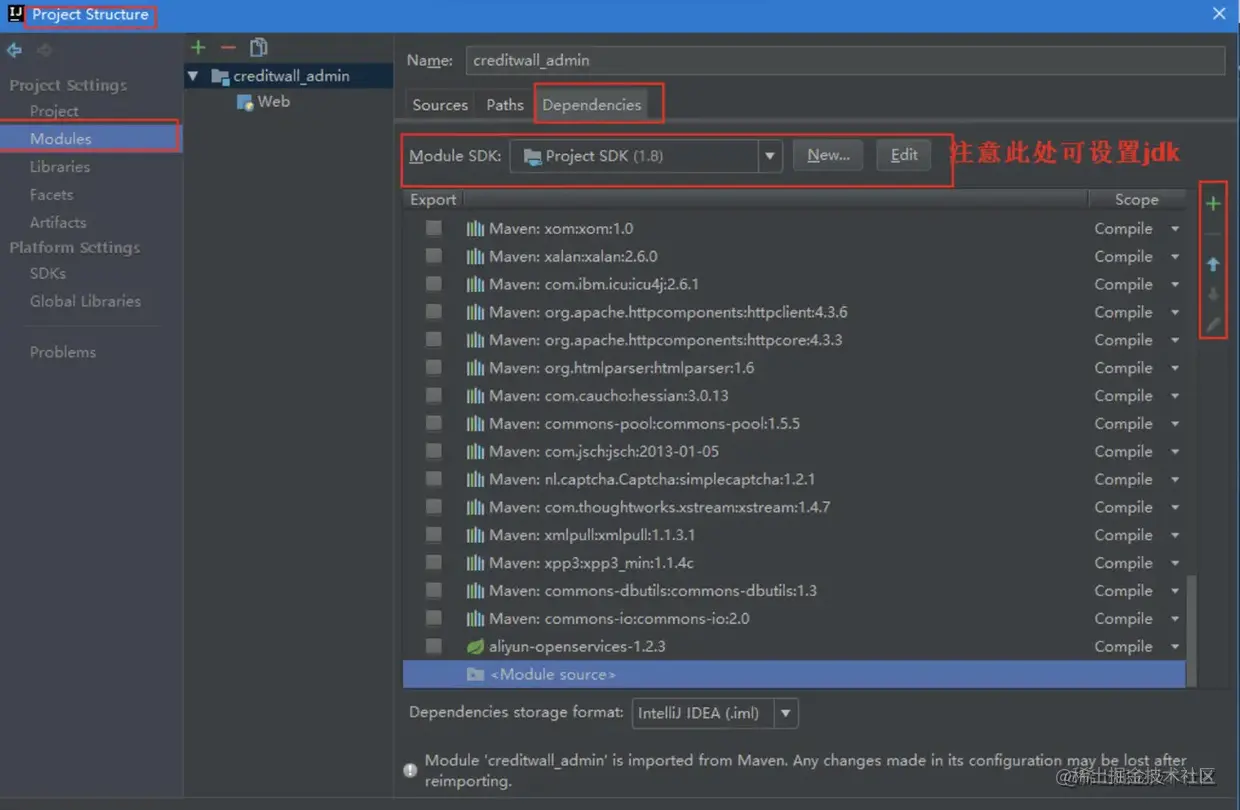This screenshot has height=810, width=1240.
Task: Switch to the Paths tab
Action: [505, 105]
